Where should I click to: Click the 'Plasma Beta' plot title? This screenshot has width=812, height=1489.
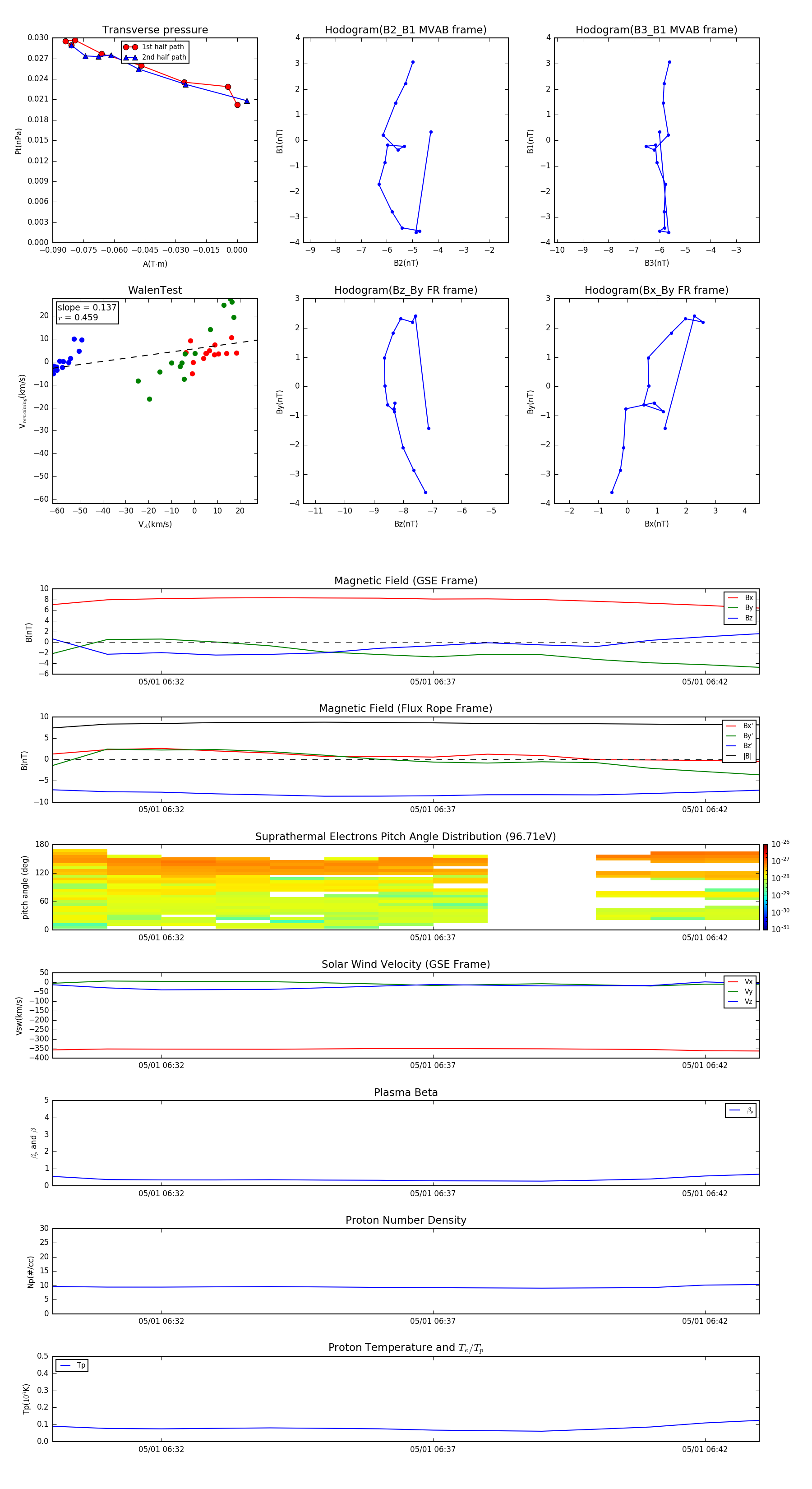406,1092
